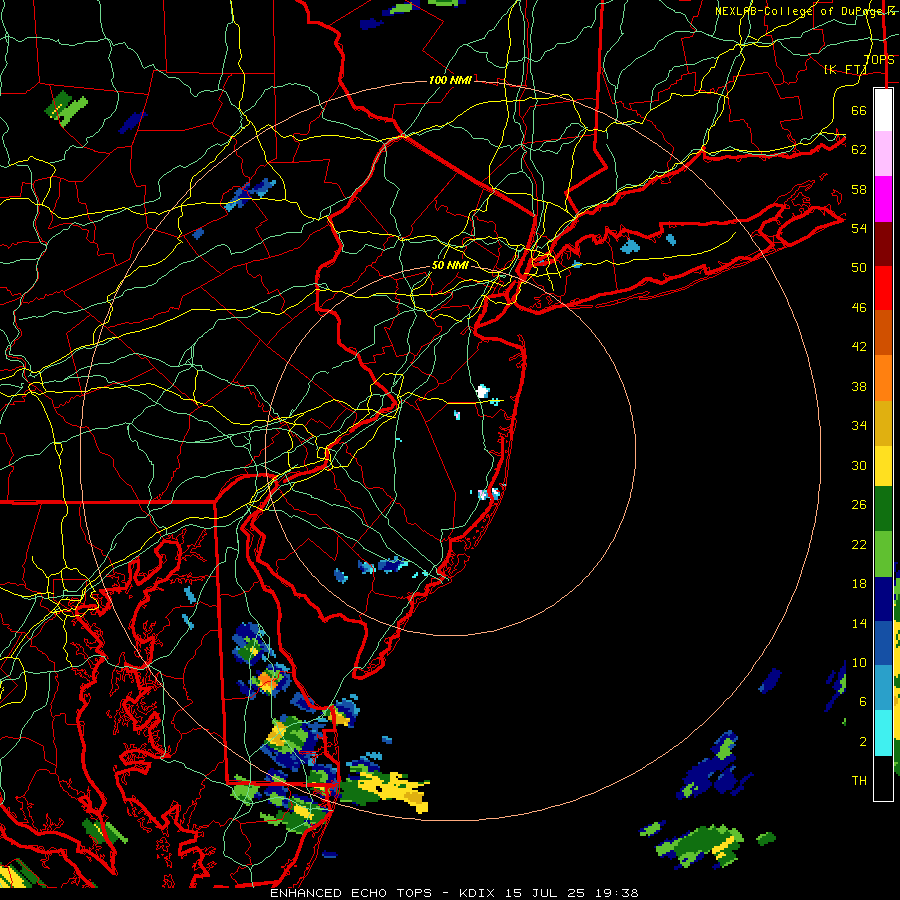Click the '10' legend value
This screenshot has width=900, height=900.
[x=859, y=663]
